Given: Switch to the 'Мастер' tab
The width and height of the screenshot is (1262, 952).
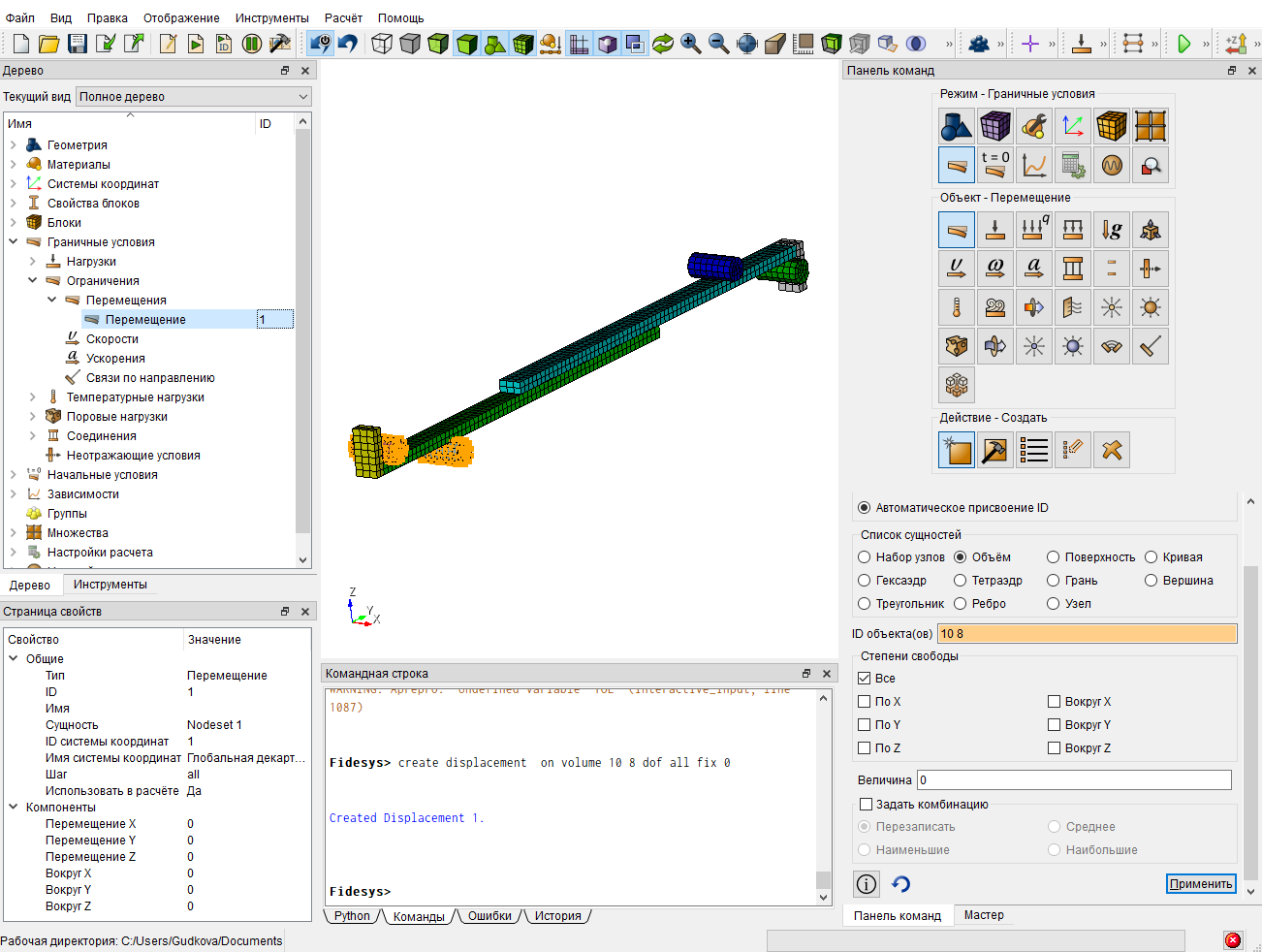Looking at the screenshot, I should 984,915.
